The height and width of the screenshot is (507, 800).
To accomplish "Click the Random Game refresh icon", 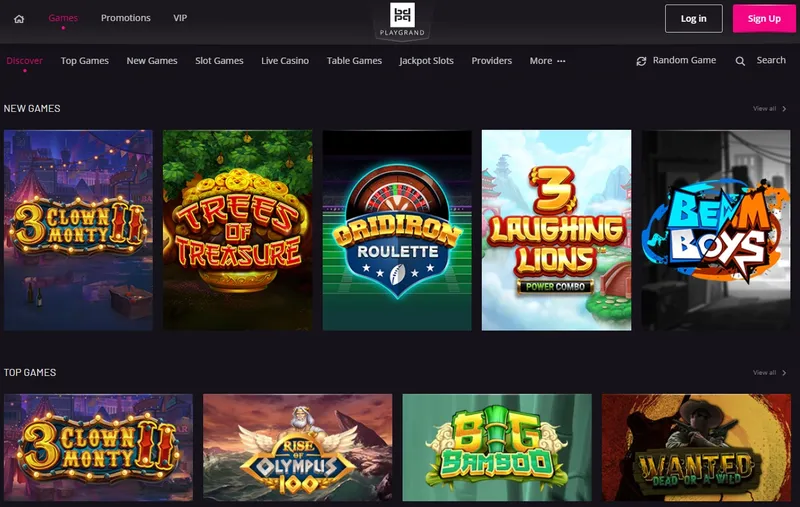I will tap(641, 61).
